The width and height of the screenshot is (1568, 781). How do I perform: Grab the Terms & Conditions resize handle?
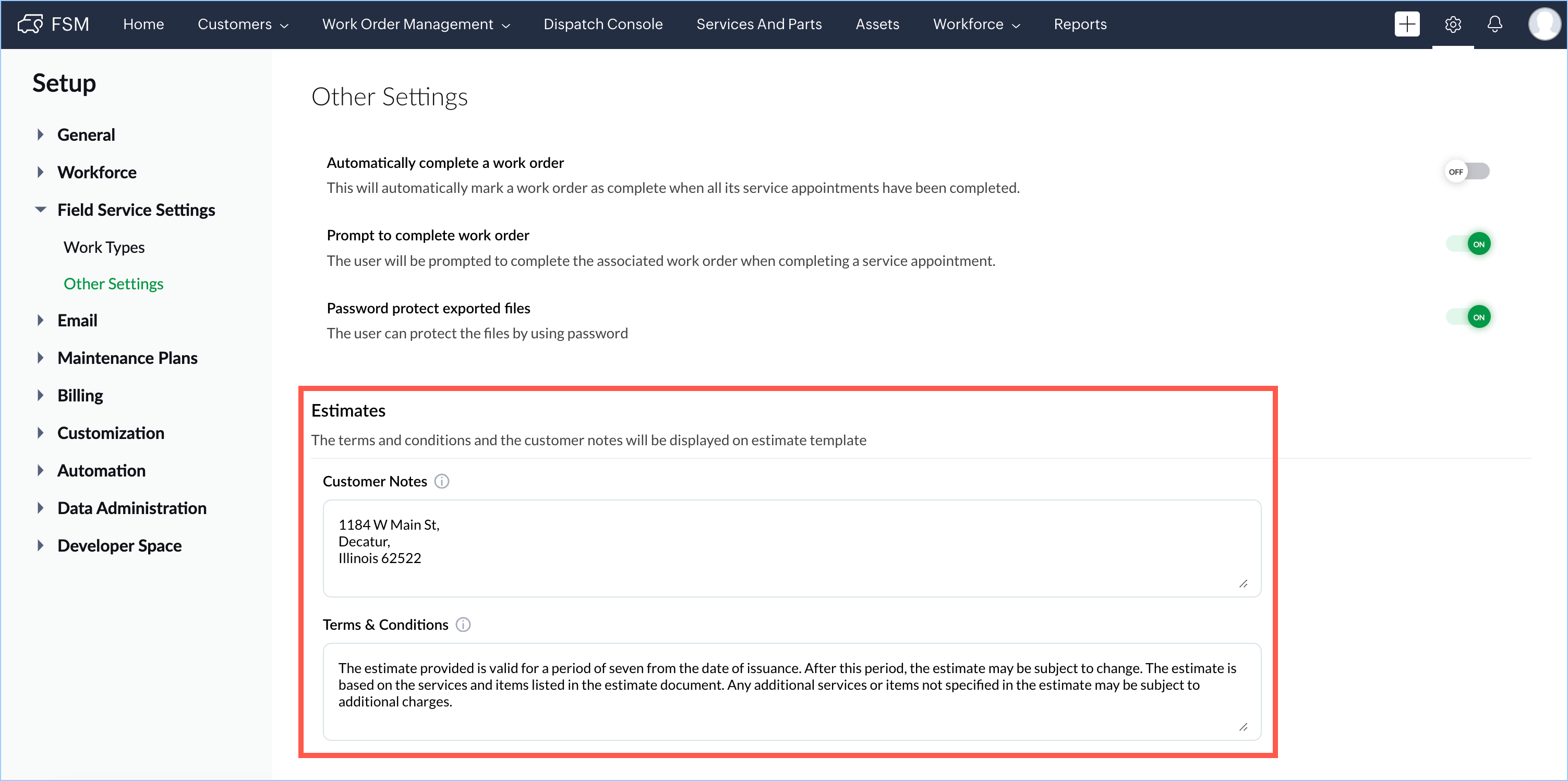point(1243,727)
